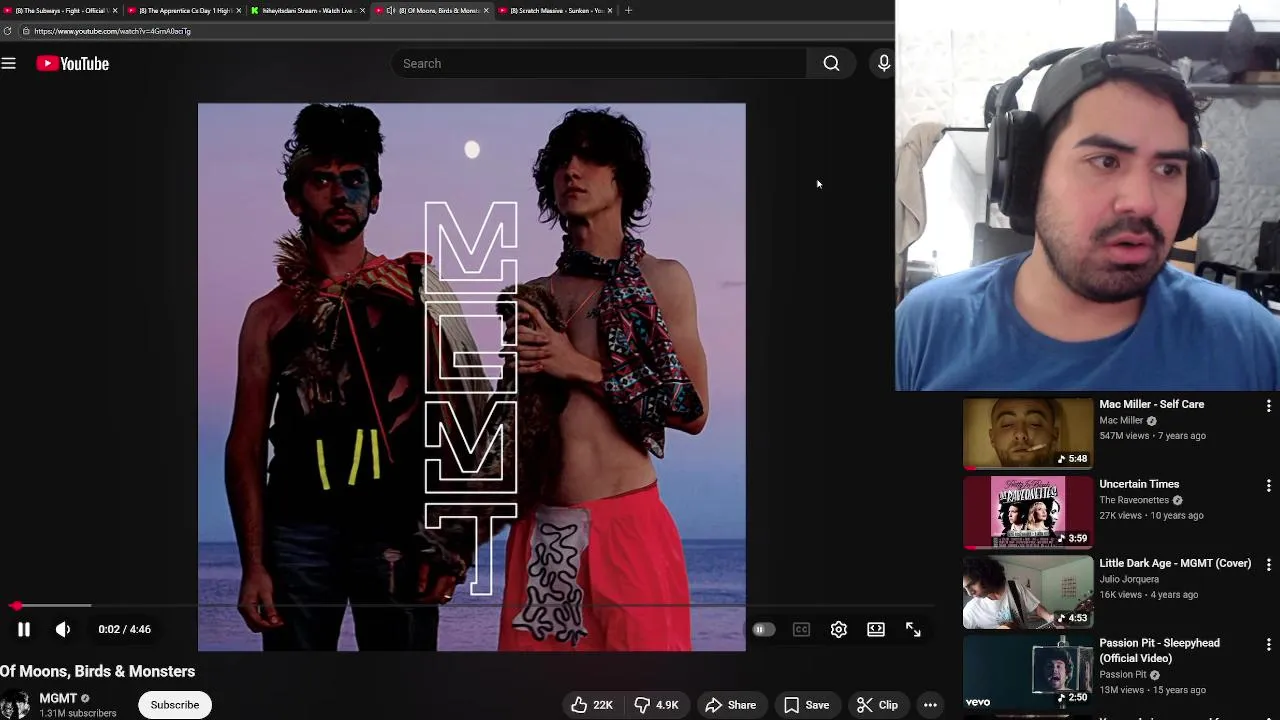The width and height of the screenshot is (1280, 720).
Task: Open MGMT channel avatar
Action: 15,705
